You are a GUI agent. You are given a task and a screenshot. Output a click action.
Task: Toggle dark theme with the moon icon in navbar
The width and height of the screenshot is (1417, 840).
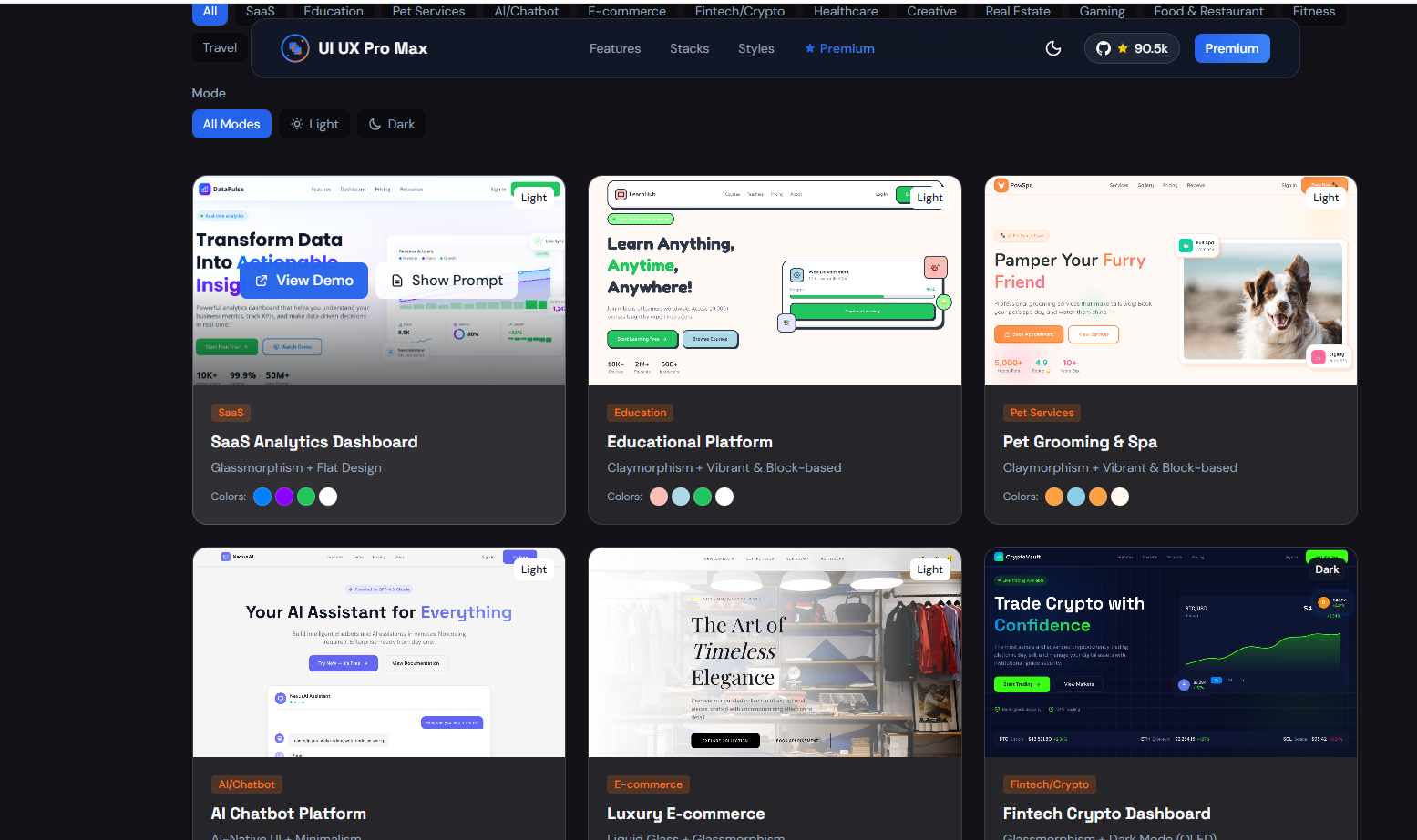coord(1053,48)
